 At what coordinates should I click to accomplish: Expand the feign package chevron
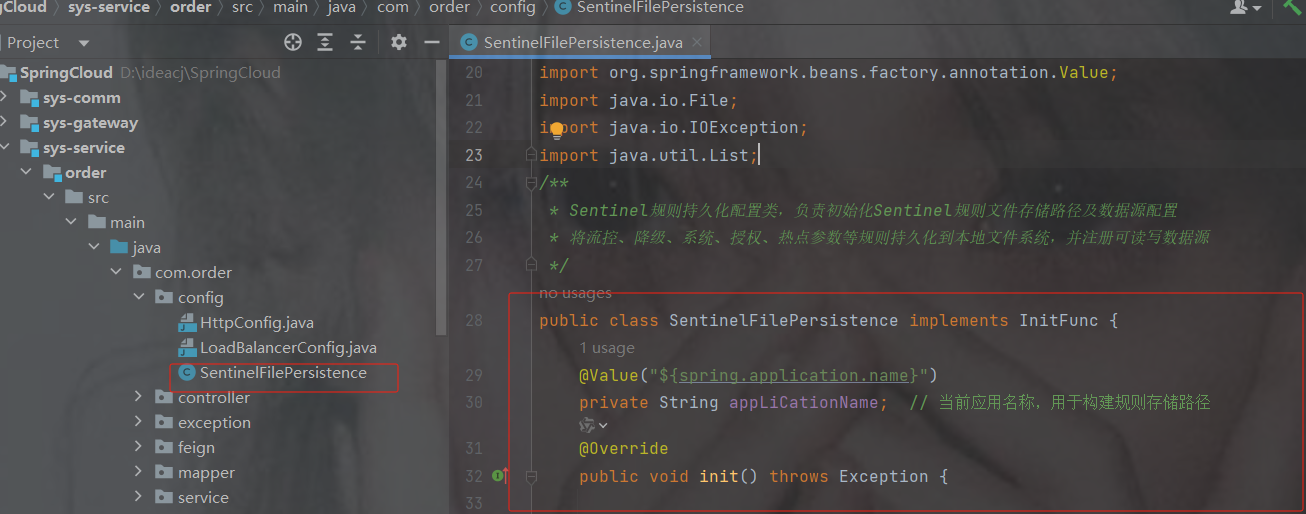point(139,448)
